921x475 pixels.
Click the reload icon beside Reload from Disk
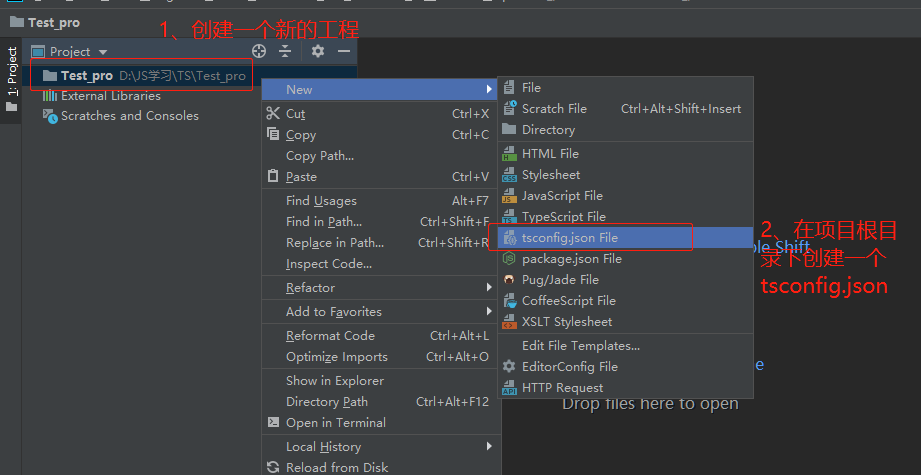[273, 467]
